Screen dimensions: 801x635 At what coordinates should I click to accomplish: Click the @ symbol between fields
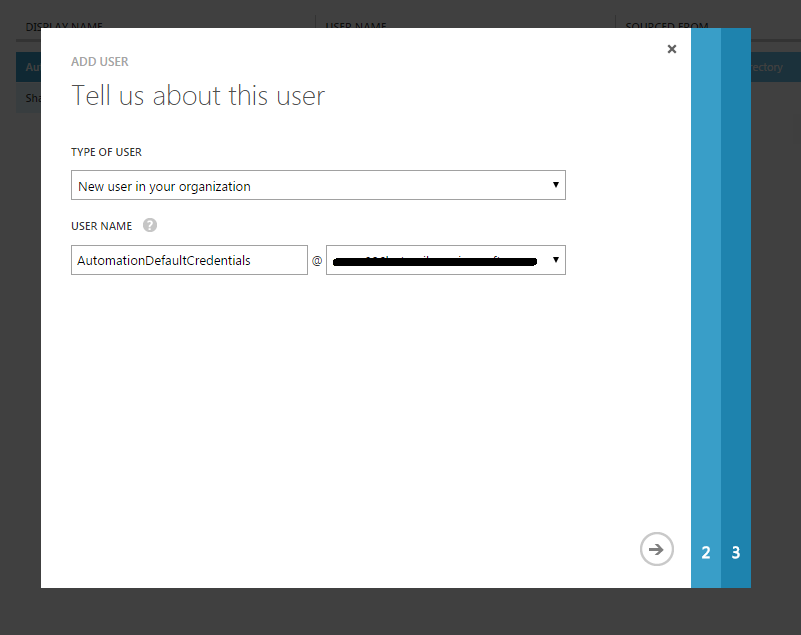point(317,261)
